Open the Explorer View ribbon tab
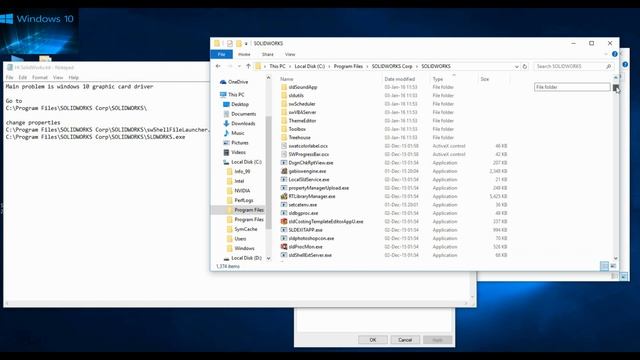Screen dimensions: 640x360 (x=290, y=54)
